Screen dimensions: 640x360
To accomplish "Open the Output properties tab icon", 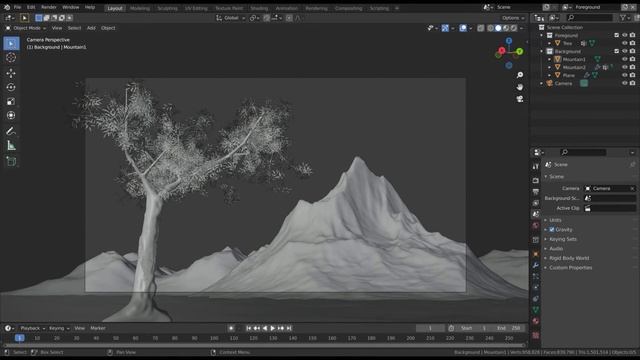I will [x=536, y=191].
